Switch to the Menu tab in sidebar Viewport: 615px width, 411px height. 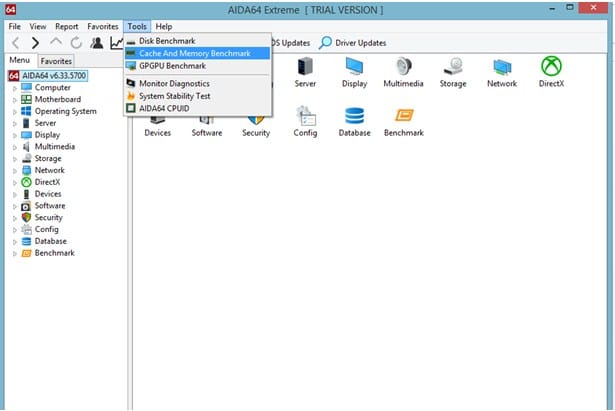point(20,60)
